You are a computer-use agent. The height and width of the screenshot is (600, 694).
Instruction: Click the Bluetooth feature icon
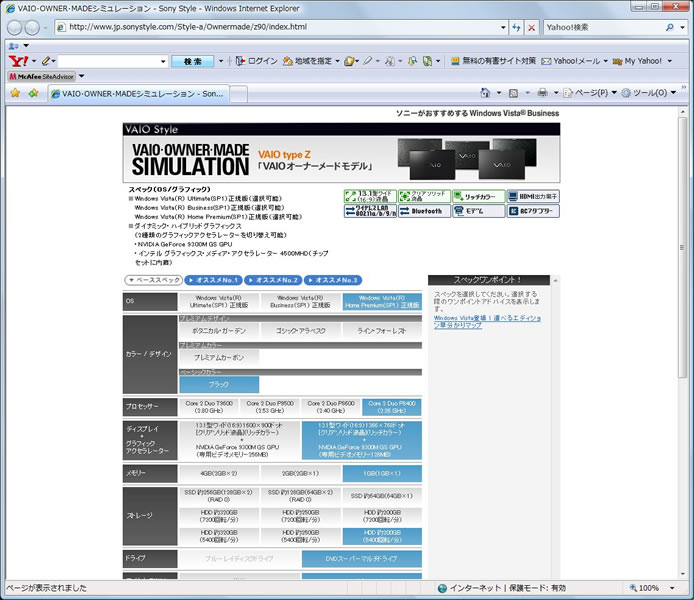point(424,211)
